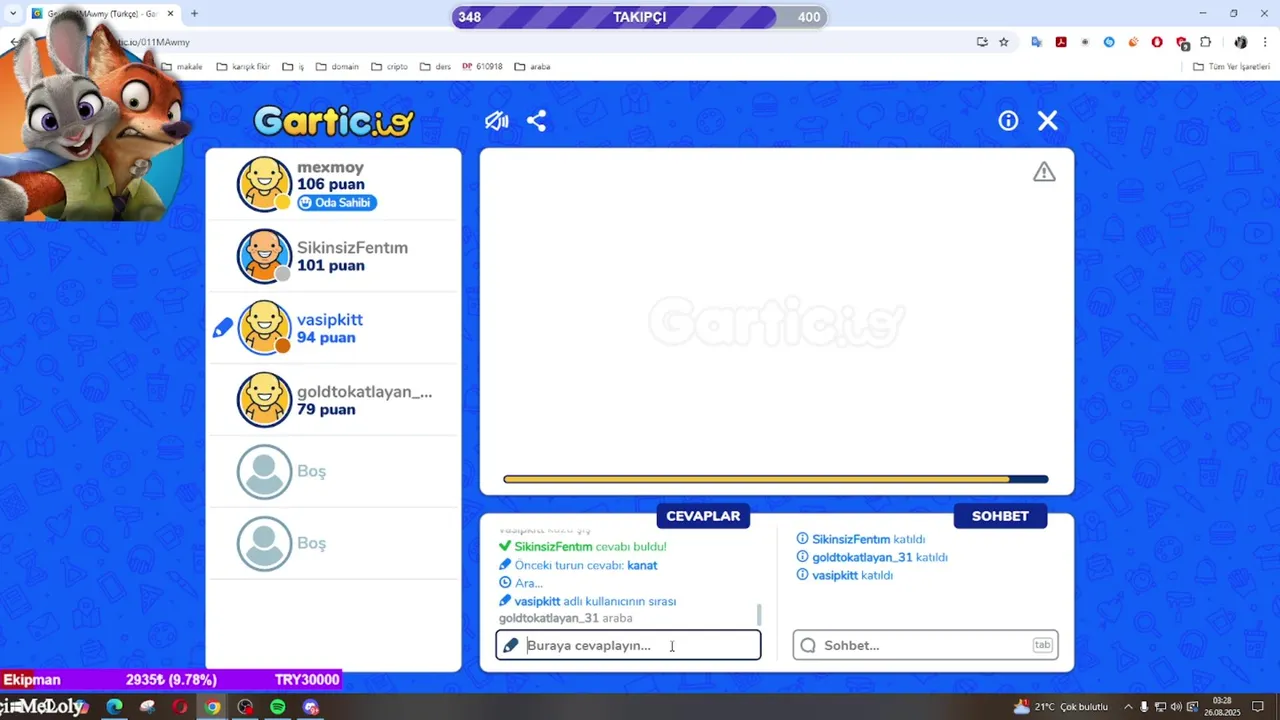The height and width of the screenshot is (720, 1280).
Task: Click the Gartic.io logo
Action: point(333,121)
